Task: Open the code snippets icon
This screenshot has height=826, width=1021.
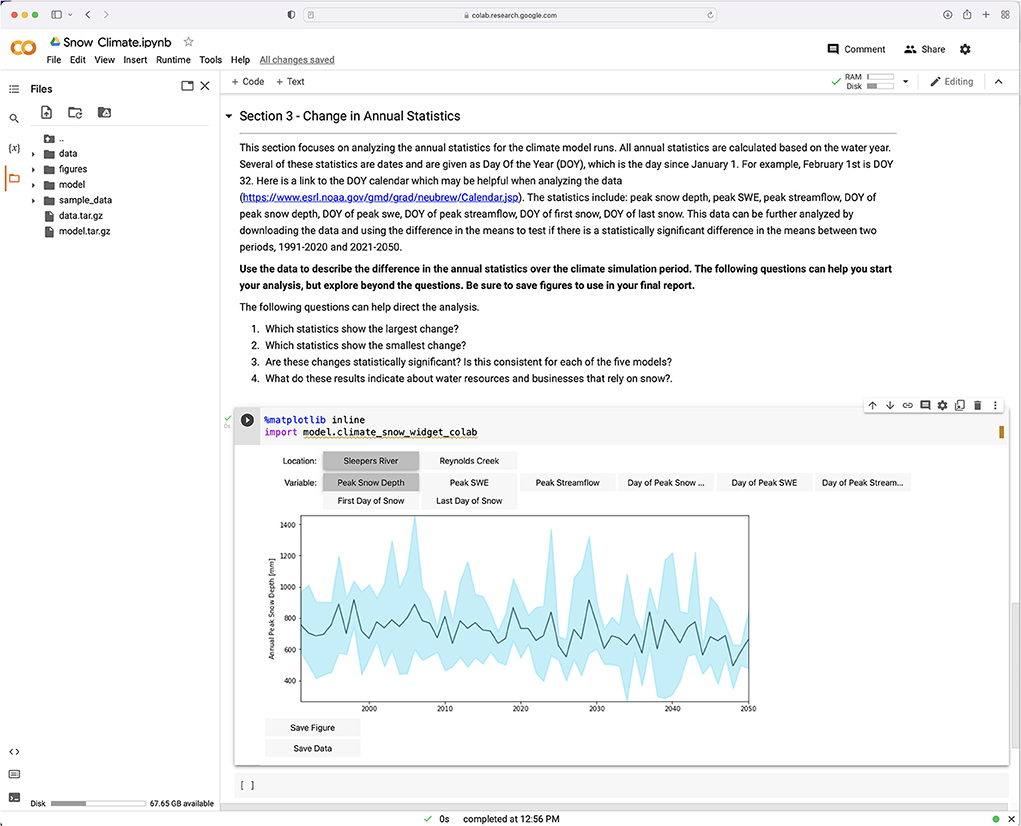Action: (14, 752)
